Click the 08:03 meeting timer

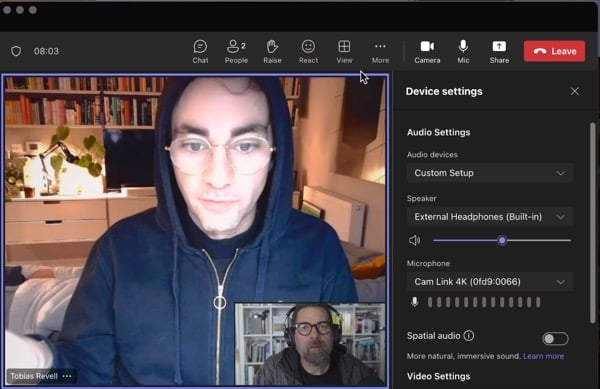tap(46, 51)
